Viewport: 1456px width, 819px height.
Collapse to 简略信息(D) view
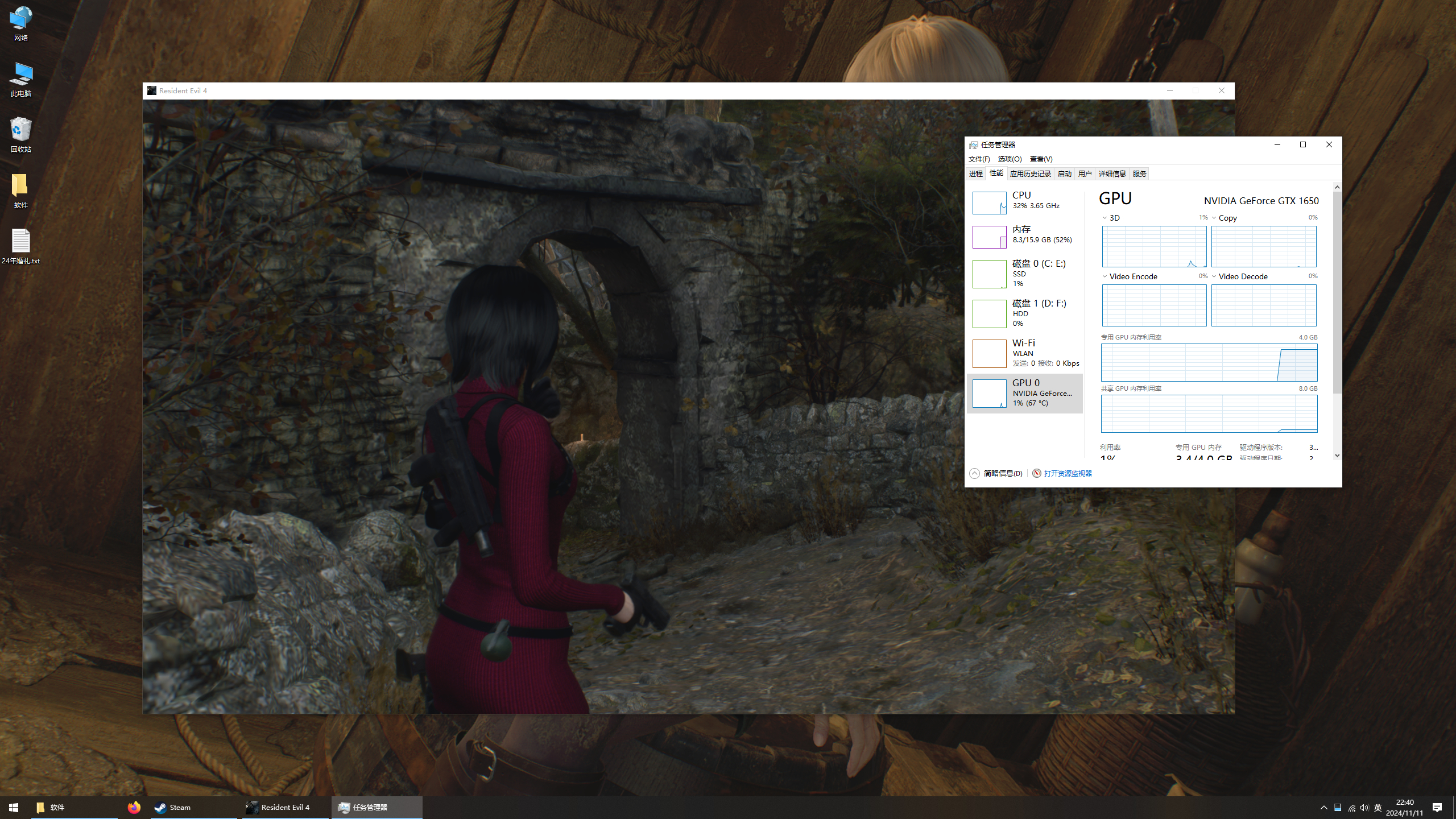[x=996, y=473]
